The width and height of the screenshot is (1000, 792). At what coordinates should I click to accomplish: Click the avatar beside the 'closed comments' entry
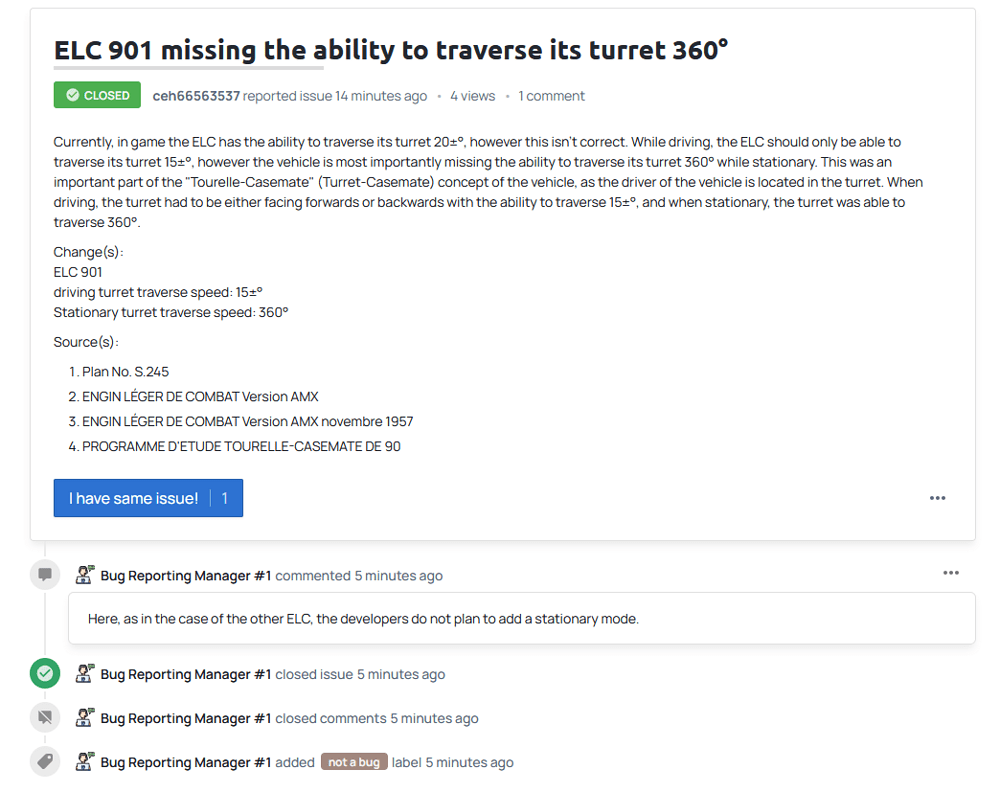(x=85, y=718)
